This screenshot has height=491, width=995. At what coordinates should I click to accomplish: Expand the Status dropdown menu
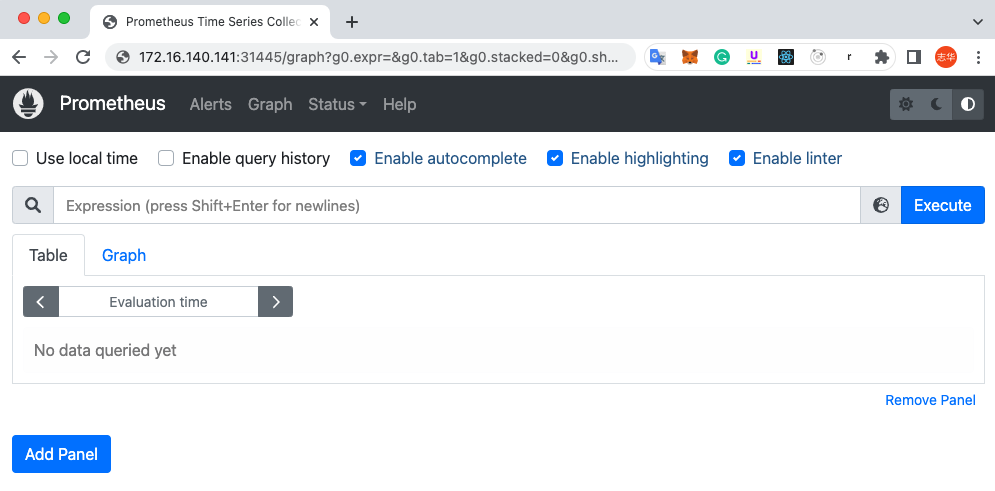tap(337, 104)
